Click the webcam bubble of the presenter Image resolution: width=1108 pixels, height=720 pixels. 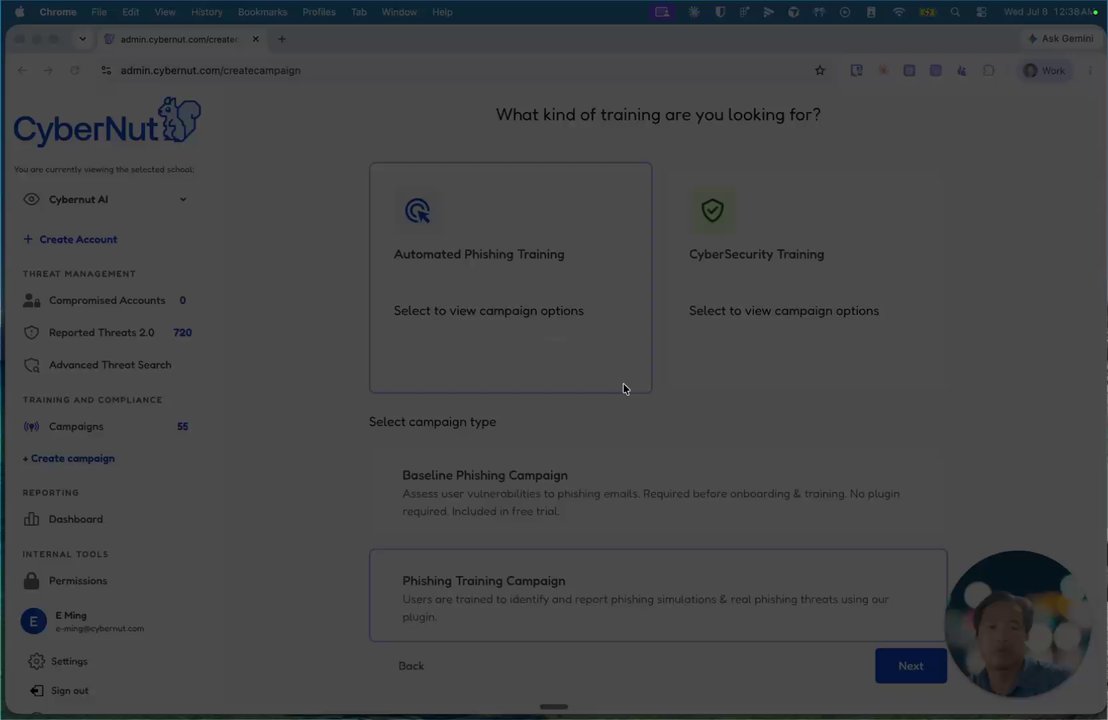click(x=1018, y=623)
